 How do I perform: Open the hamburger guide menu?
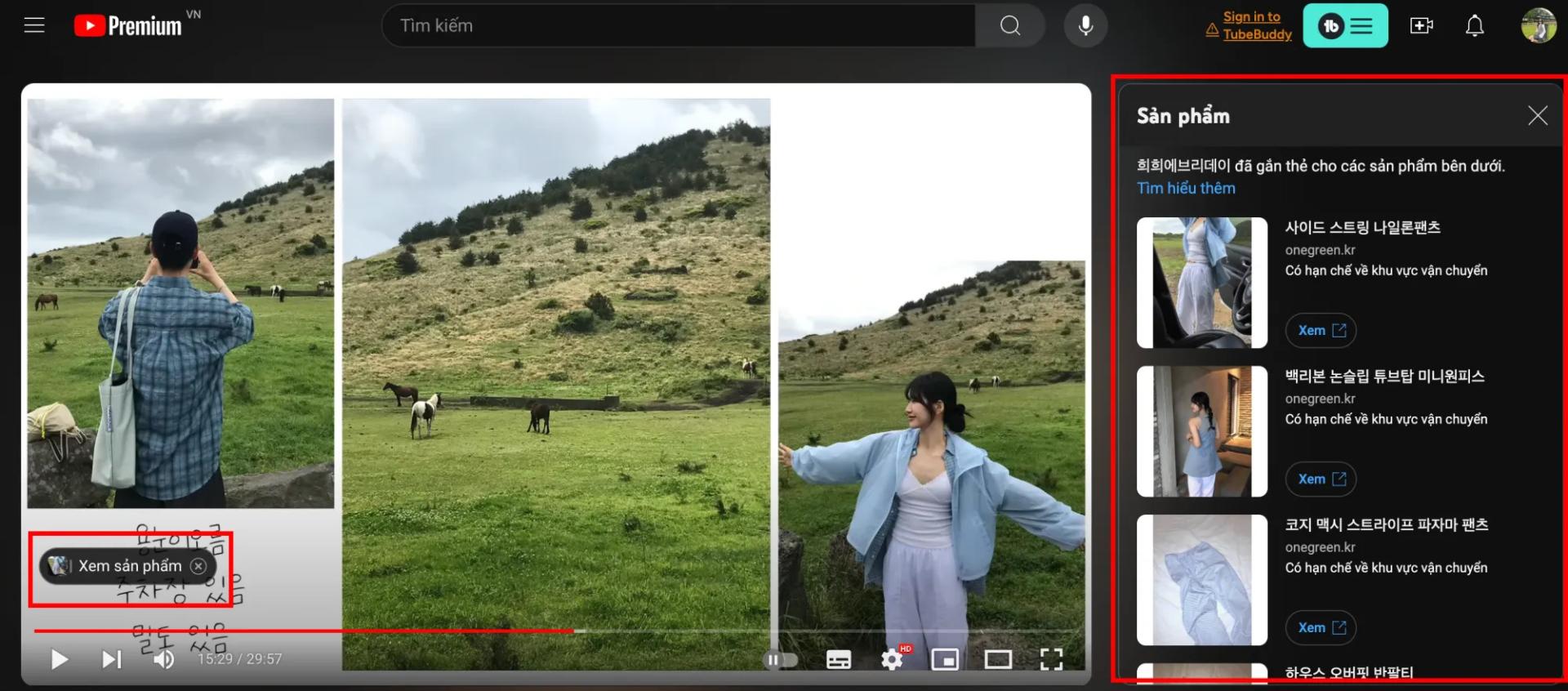coord(34,25)
